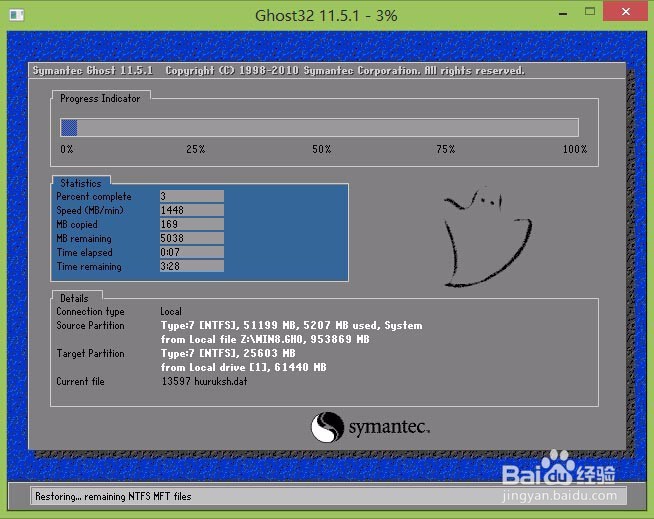Click the Percent complete label
The height and width of the screenshot is (519, 654).
94,197
